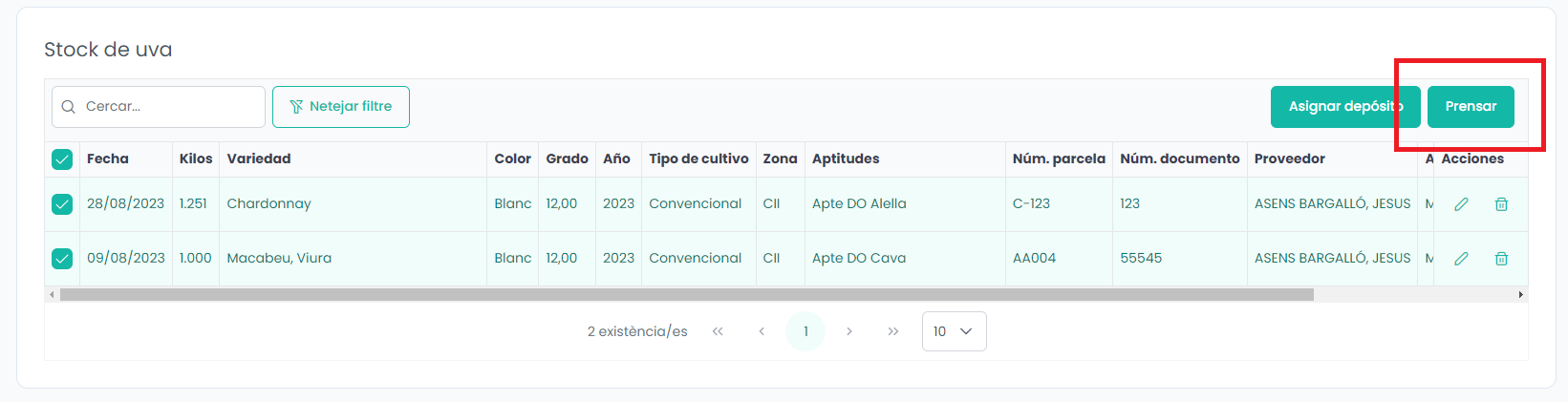Jump to first page double arrow
The width and height of the screenshot is (1568, 402).
click(x=718, y=331)
